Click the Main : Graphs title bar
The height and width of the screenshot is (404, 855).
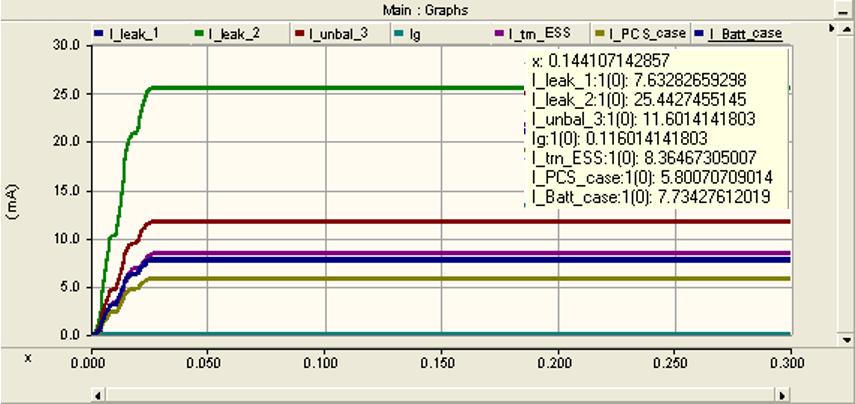(425, 10)
